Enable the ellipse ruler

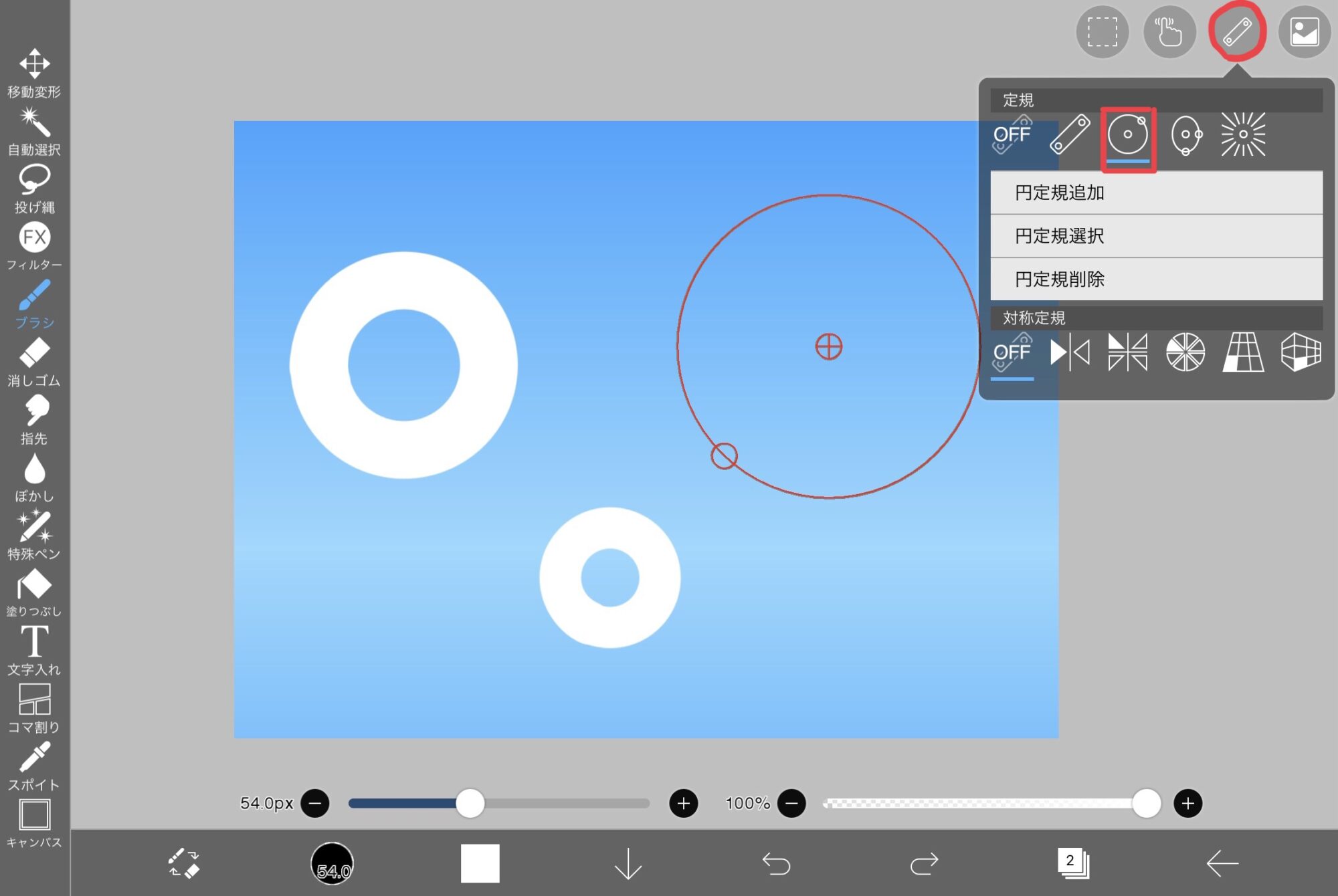pyautogui.click(x=1185, y=135)
